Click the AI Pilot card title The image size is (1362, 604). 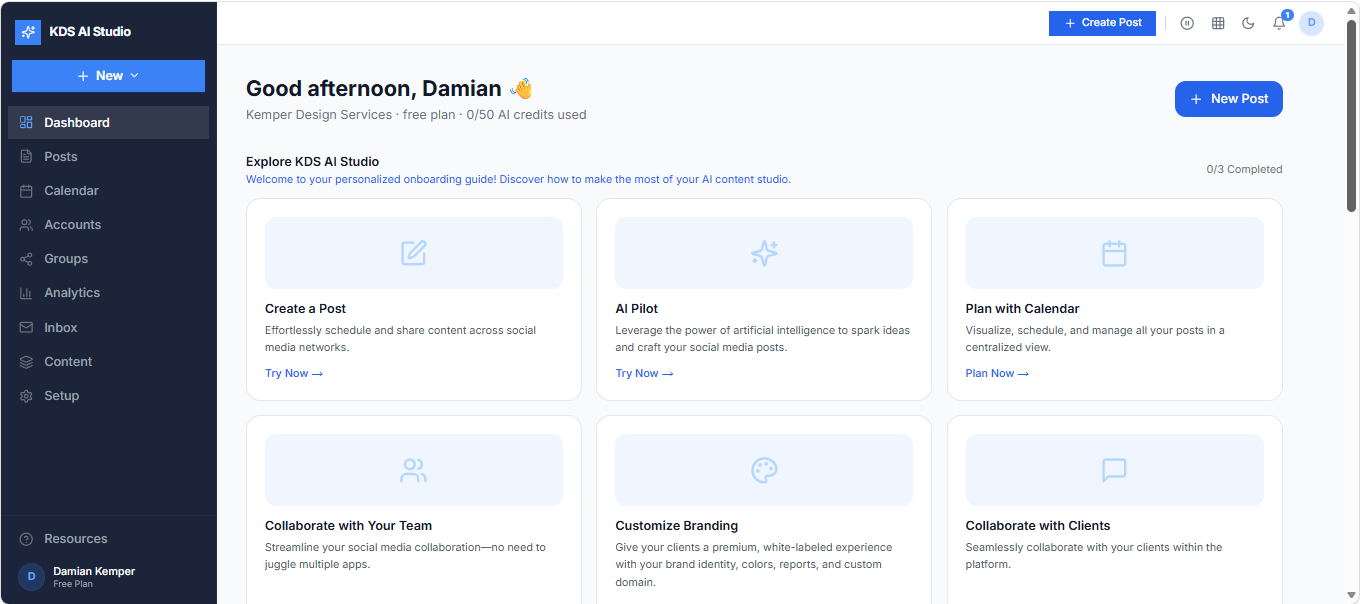(637, 309)
